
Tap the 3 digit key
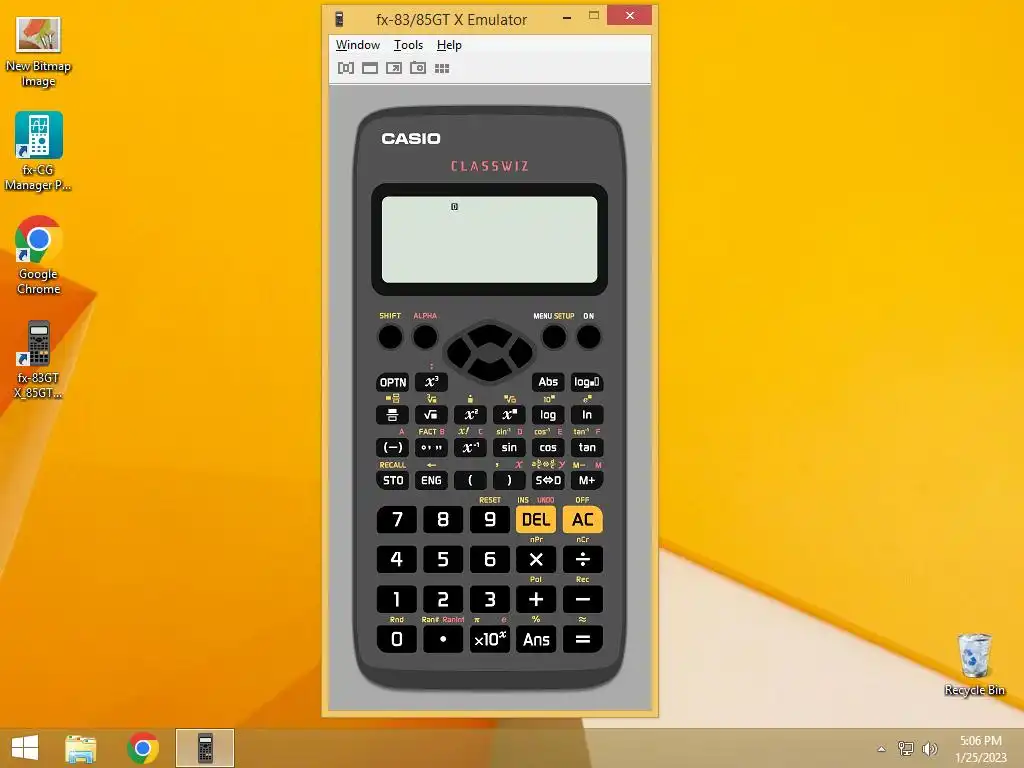(x=490, y=600)
